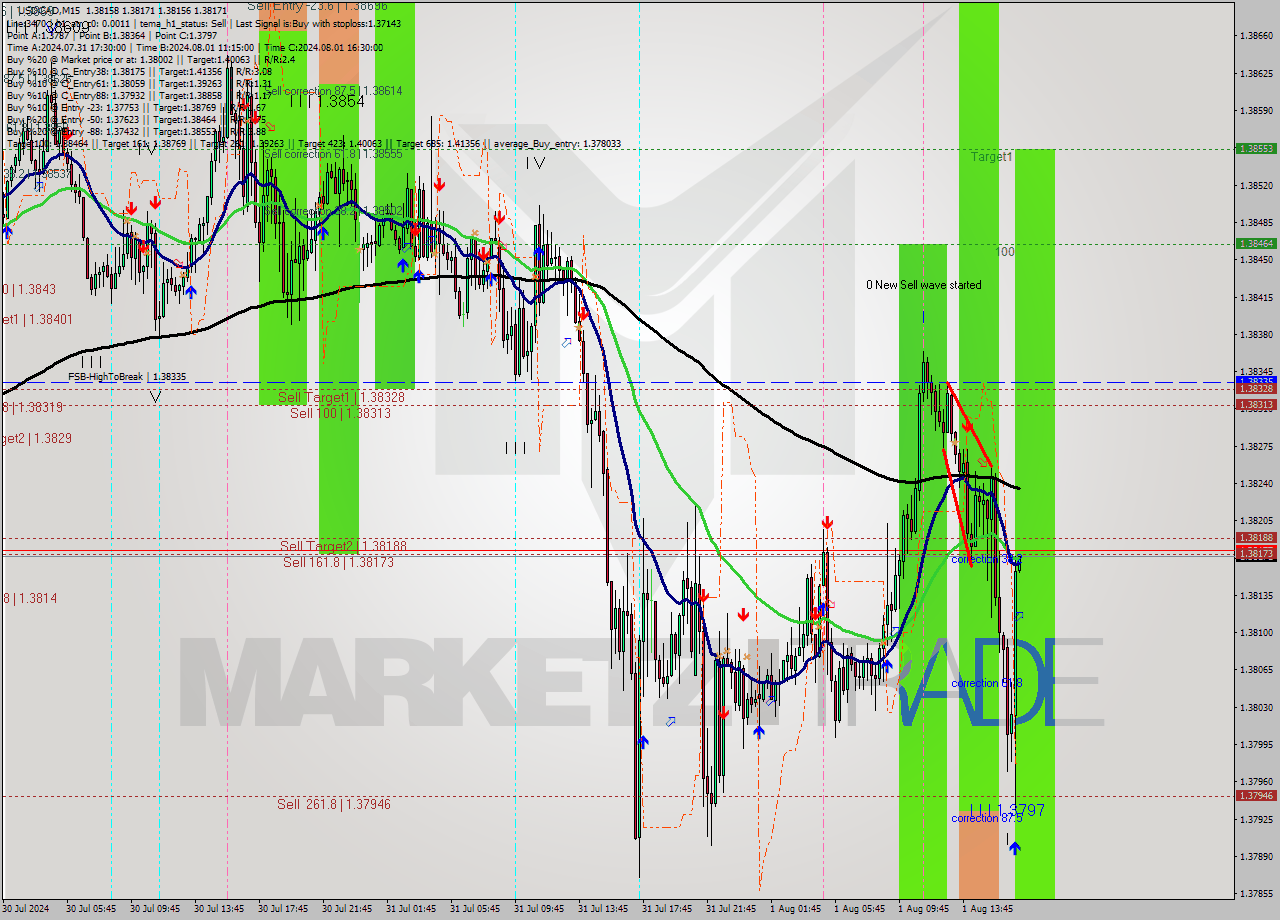Screen dimensions: 1280x920
Task: Click the 1.38660 price scale value
Action: click(x=1255, y=36)
